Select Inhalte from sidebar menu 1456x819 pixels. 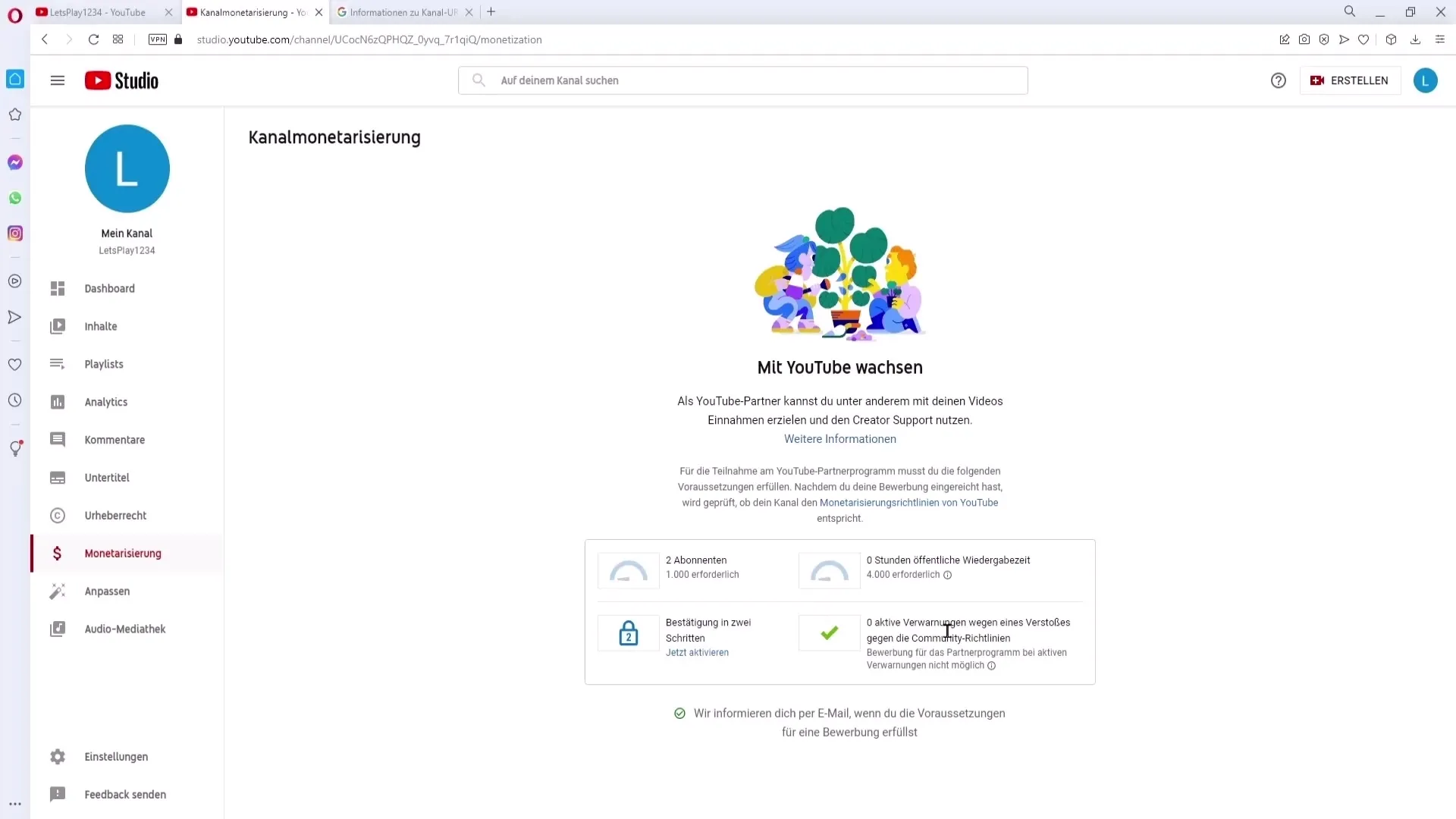click(x=100, y=325)
